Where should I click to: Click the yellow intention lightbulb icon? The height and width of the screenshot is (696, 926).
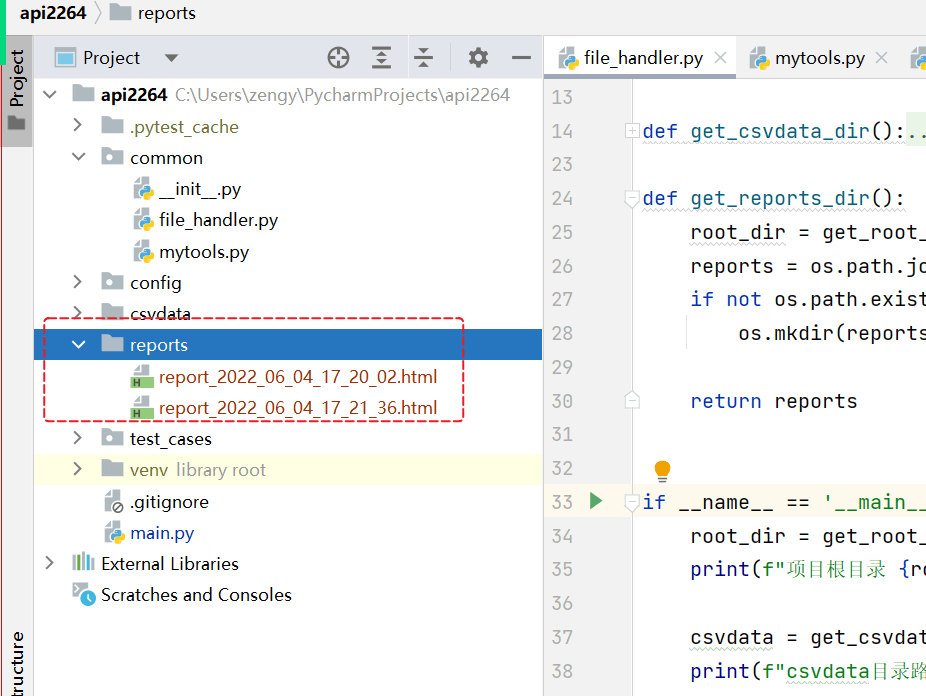click(663, 470)
